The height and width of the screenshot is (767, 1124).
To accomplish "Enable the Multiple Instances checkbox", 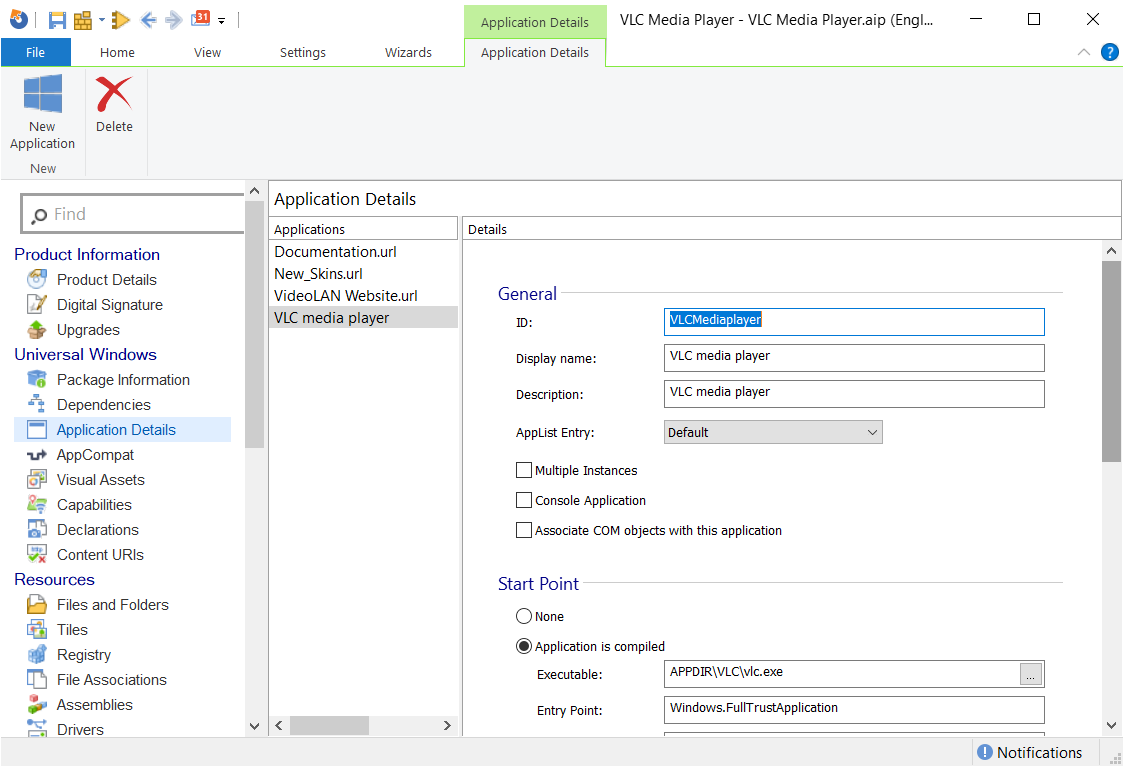I will tap(524, 470).
